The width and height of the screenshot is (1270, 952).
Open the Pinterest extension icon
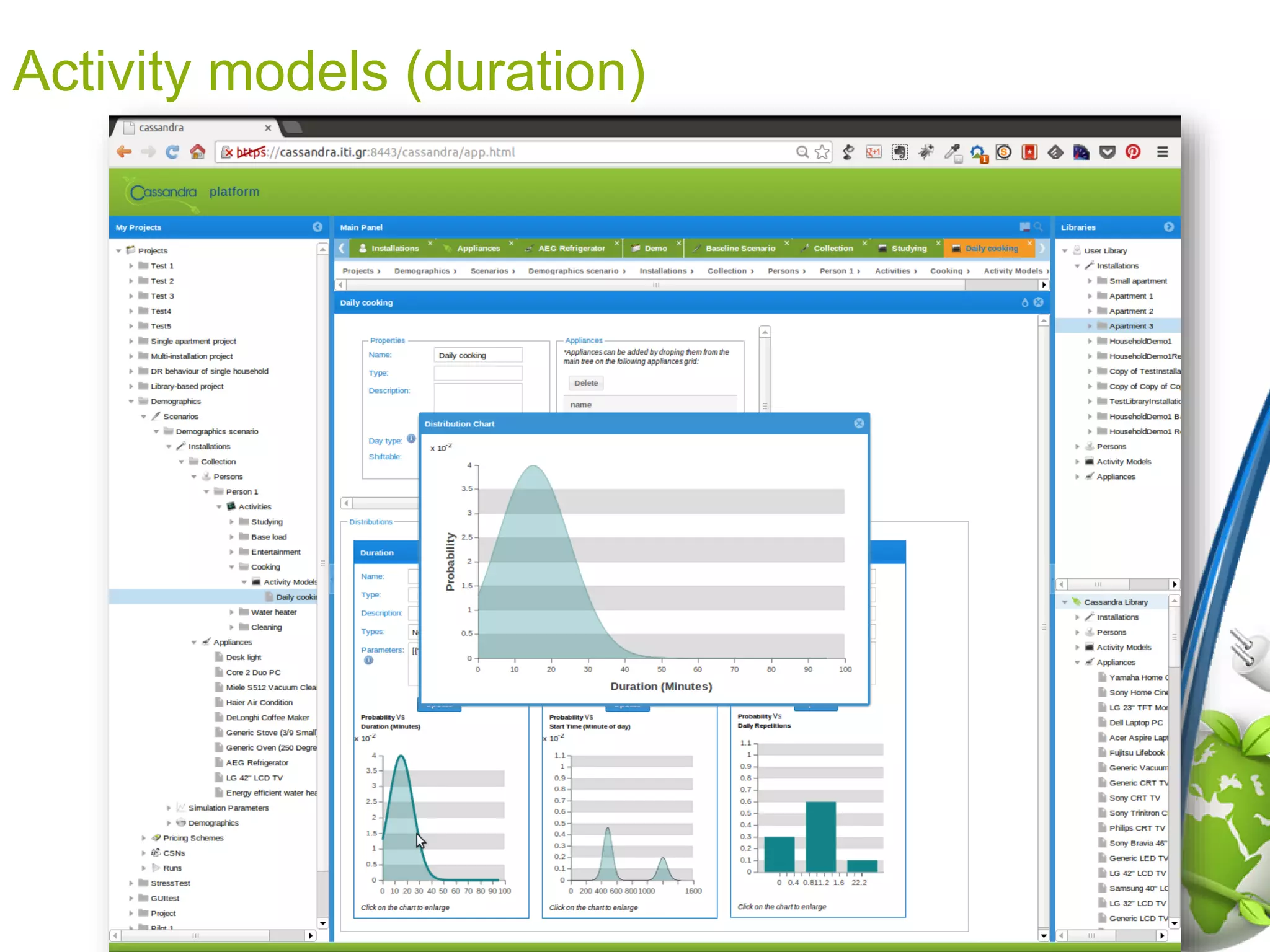(x=1133, y=152)
